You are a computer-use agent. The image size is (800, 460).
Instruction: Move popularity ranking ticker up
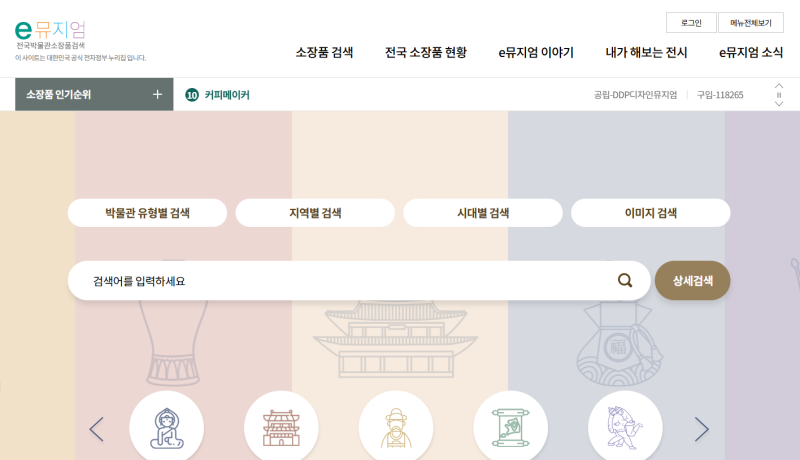click(779, 86)
